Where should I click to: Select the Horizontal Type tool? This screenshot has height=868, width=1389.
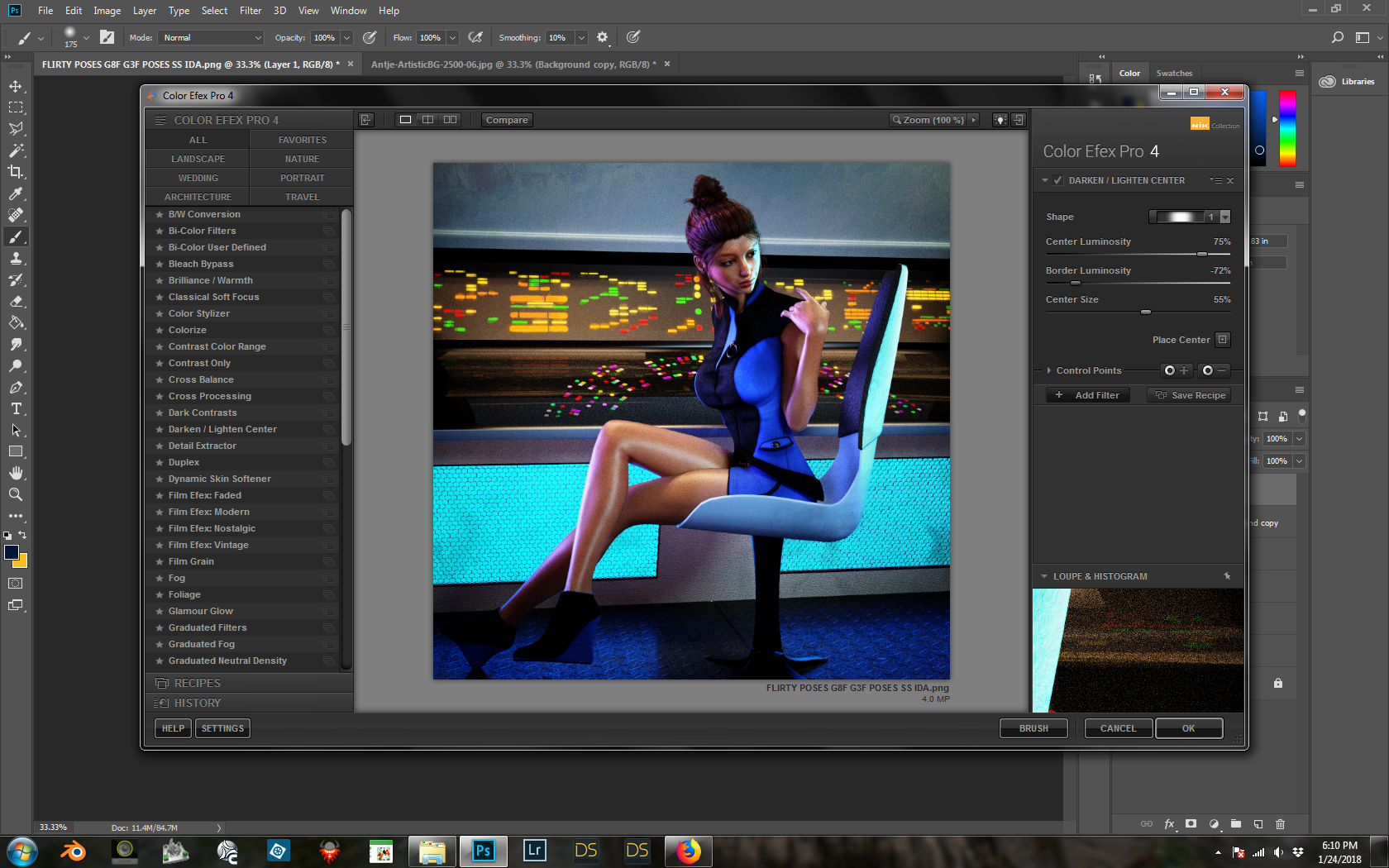tap(16, 408)
